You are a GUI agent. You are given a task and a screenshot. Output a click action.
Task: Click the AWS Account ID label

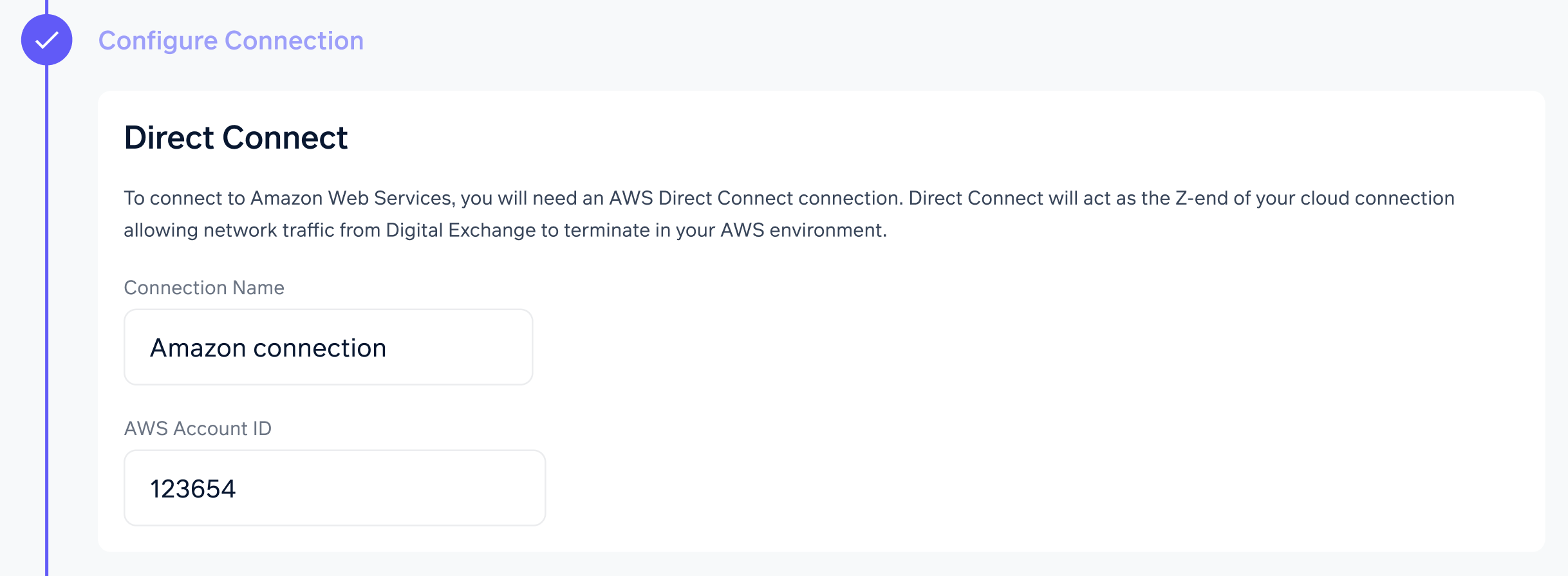198,429
